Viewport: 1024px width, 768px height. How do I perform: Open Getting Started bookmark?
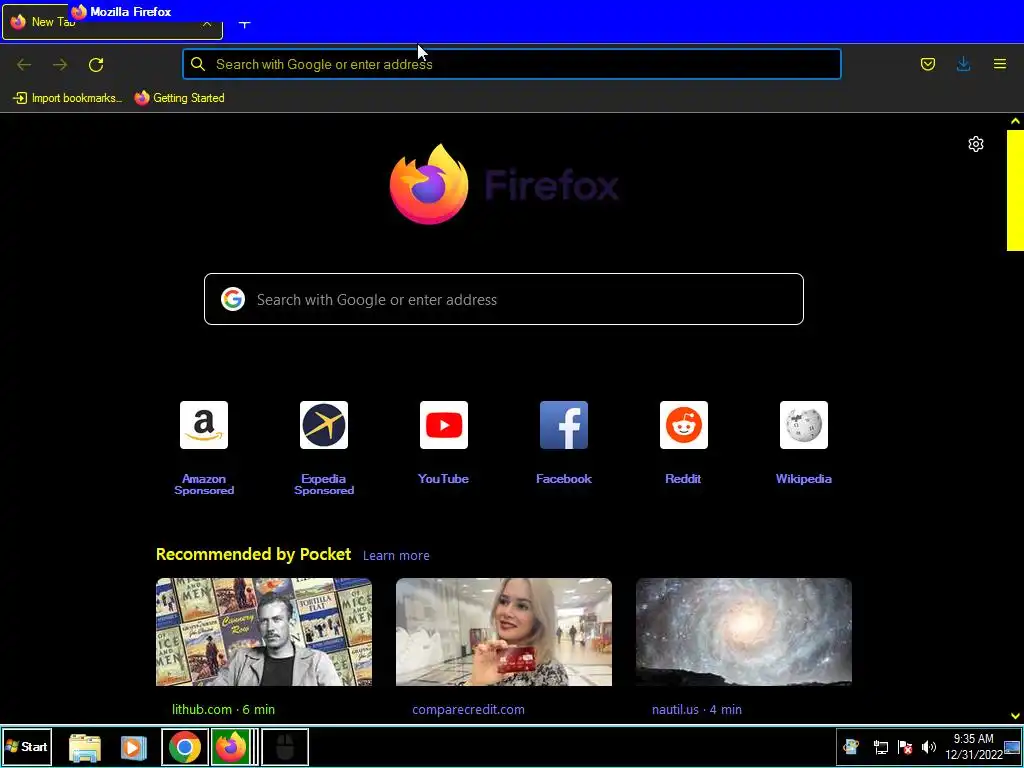click(x=180, y=98)
